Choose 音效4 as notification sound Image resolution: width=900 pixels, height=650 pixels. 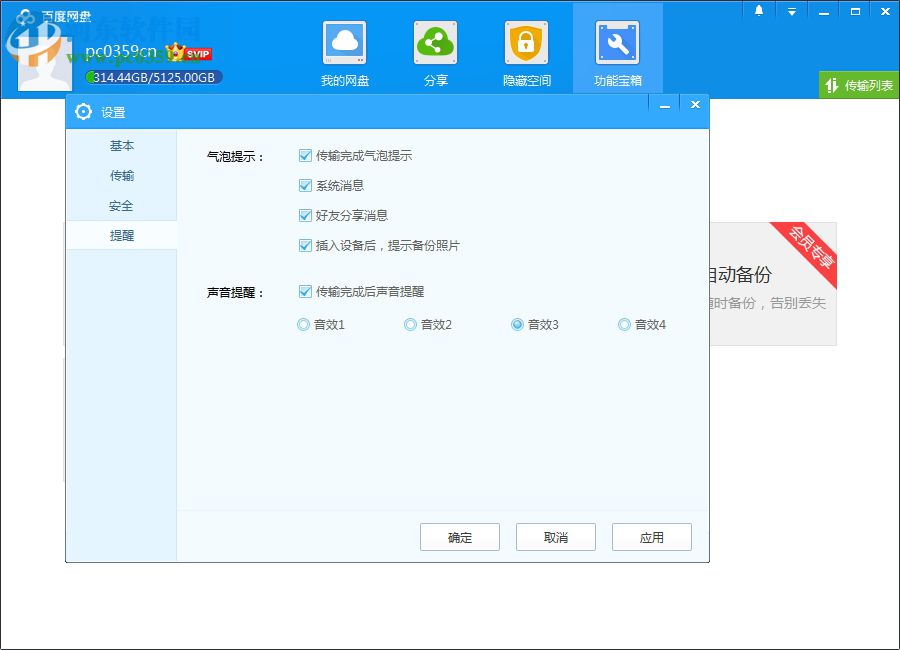click(624, 324)
